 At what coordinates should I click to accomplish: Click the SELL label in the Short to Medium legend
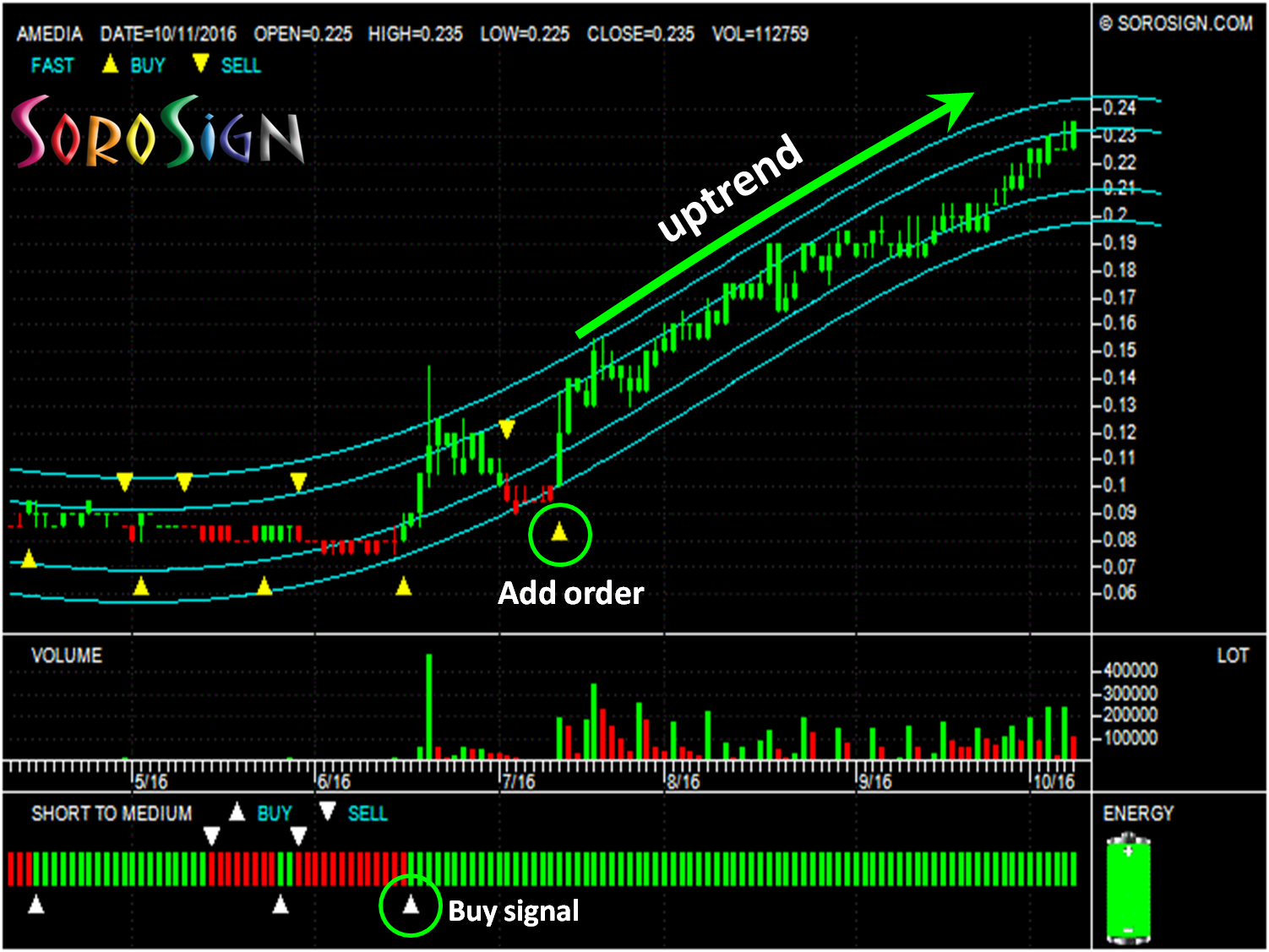[x=368, y=813]
